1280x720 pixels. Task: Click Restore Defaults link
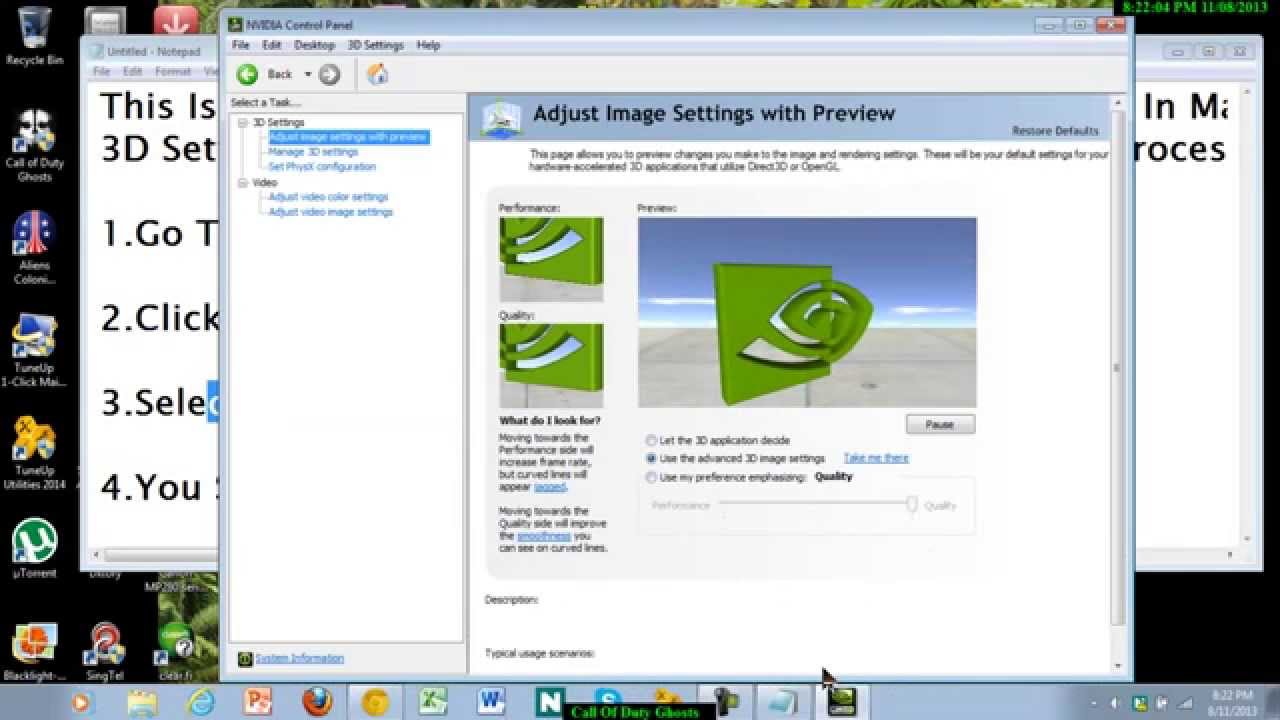coord(1055,131)
